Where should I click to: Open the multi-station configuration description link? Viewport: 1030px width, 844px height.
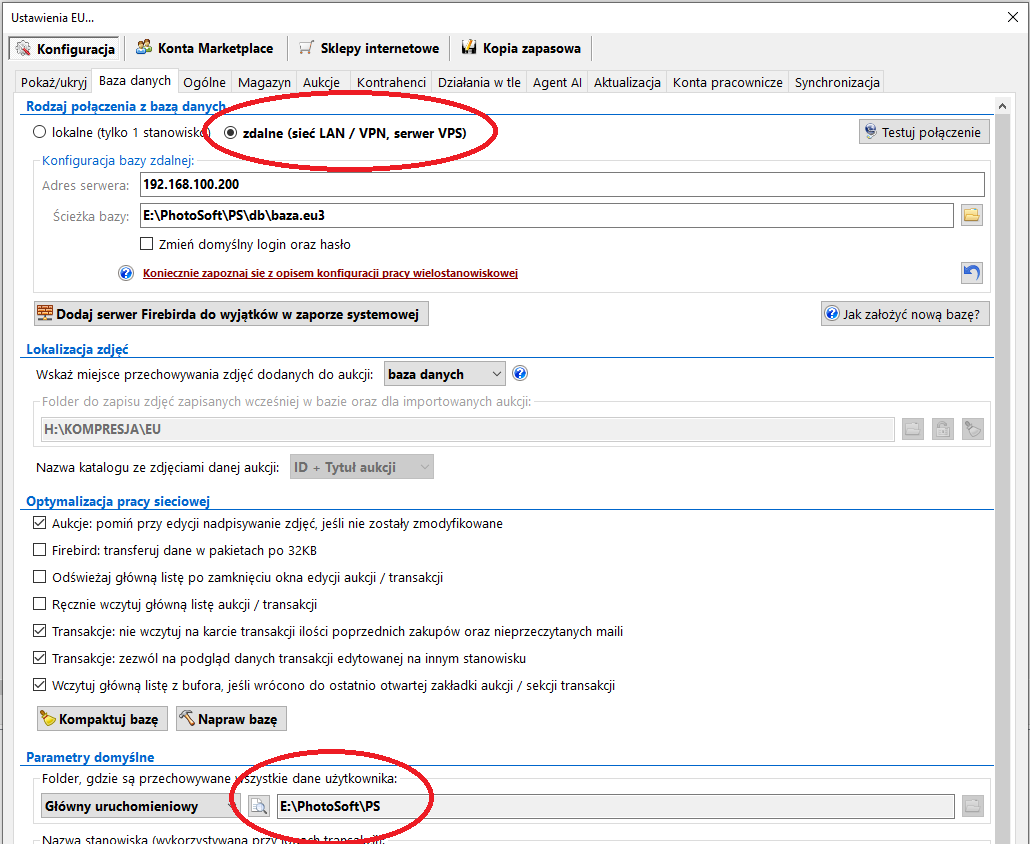tap(330, 273)
